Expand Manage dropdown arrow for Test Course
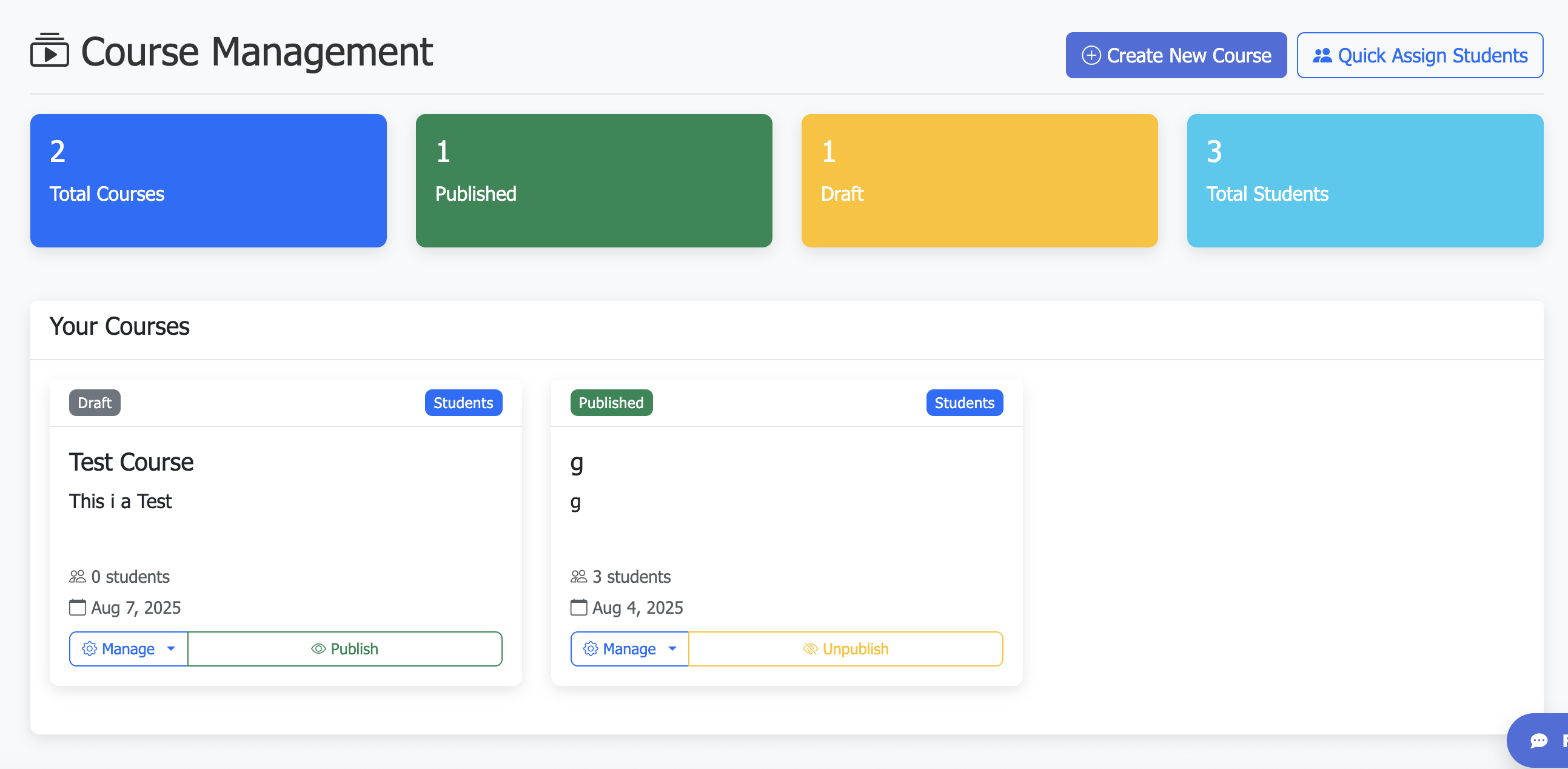1568x769 pixels. pyautogui.click(x=171, y=648)
